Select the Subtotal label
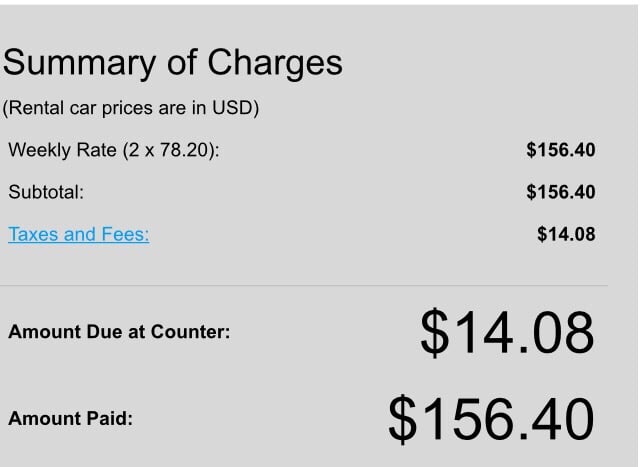Screen dimensions: 640x467 click(x=46, y=192)
